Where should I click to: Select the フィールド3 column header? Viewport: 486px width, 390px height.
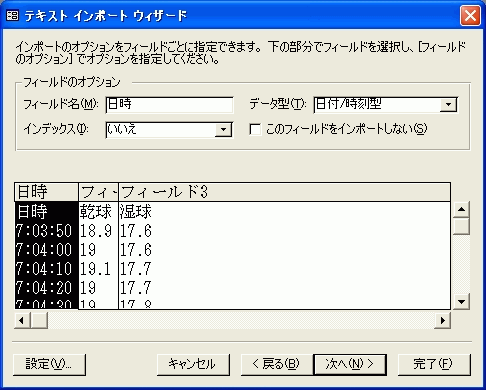point(284,192)
